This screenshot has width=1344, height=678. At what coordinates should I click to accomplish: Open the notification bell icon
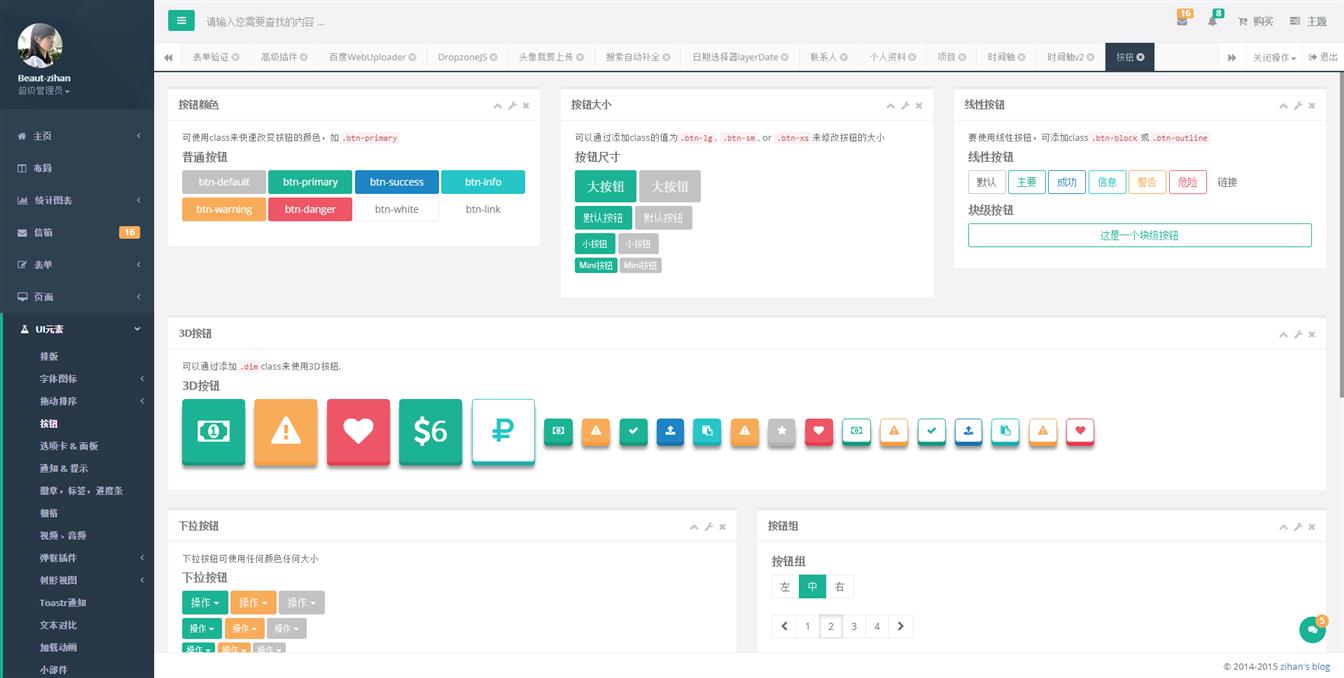[x=1212, y=21]
